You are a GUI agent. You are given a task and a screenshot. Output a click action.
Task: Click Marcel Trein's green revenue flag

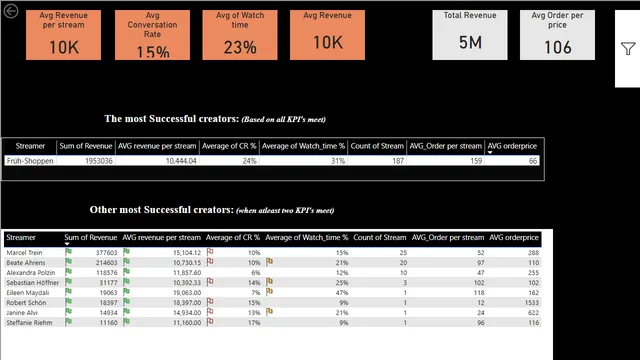click(68, 252)
